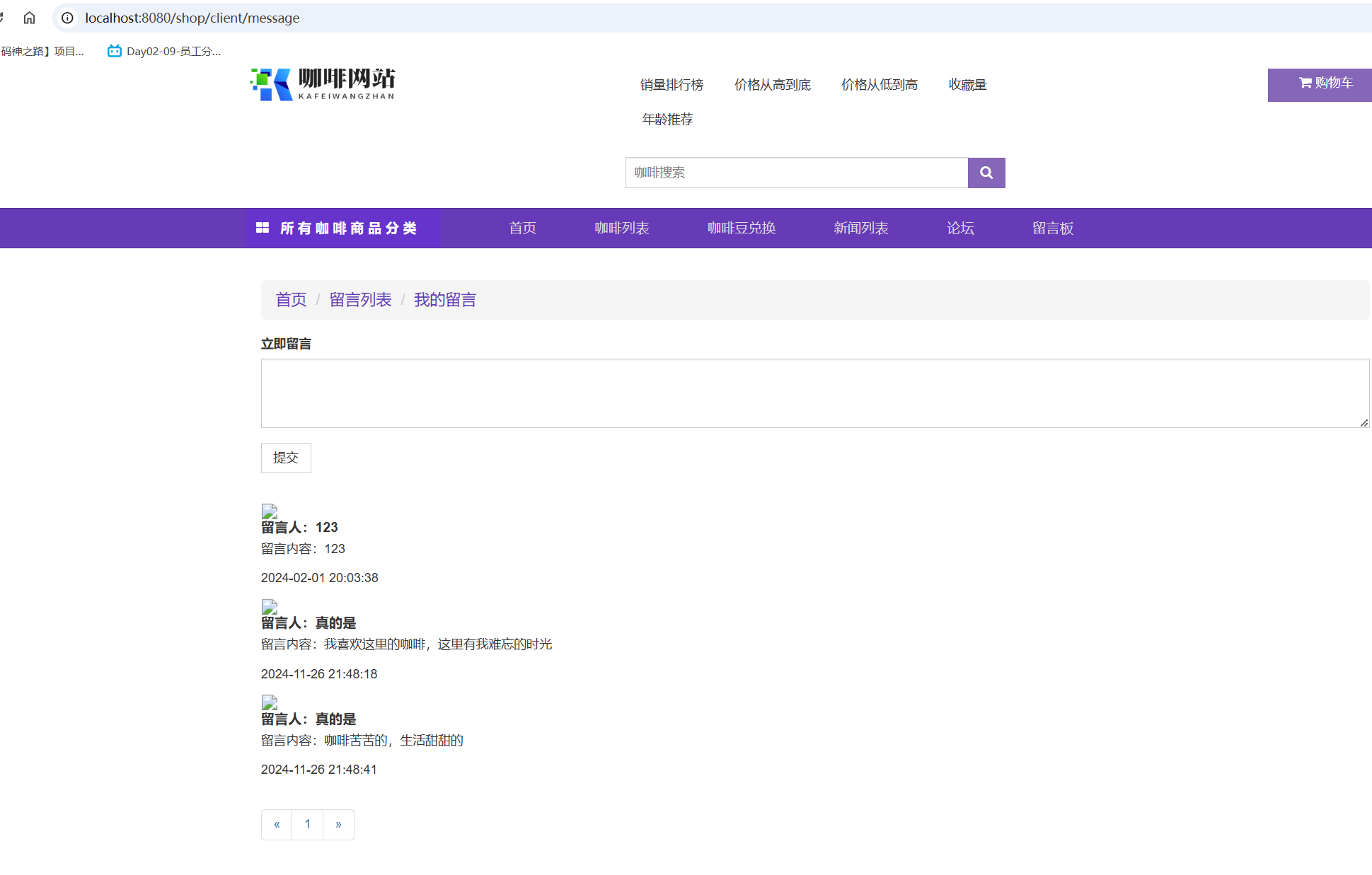Click the browser home icon

29,18
